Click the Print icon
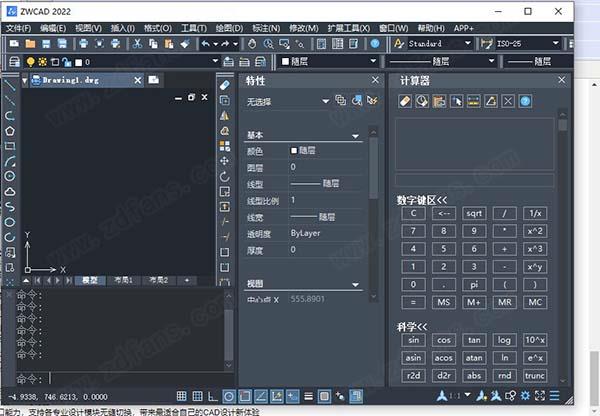 tap(83, 44)
